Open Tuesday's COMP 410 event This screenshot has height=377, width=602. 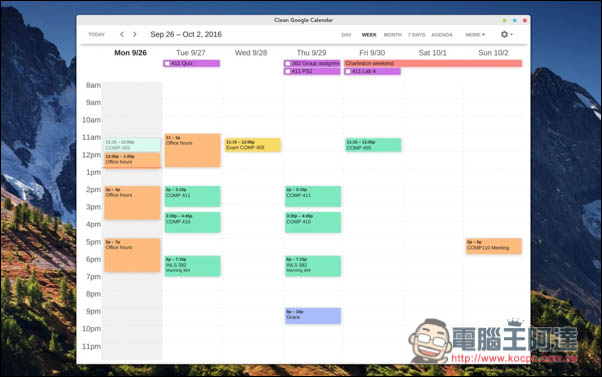(x=193, y=222)
